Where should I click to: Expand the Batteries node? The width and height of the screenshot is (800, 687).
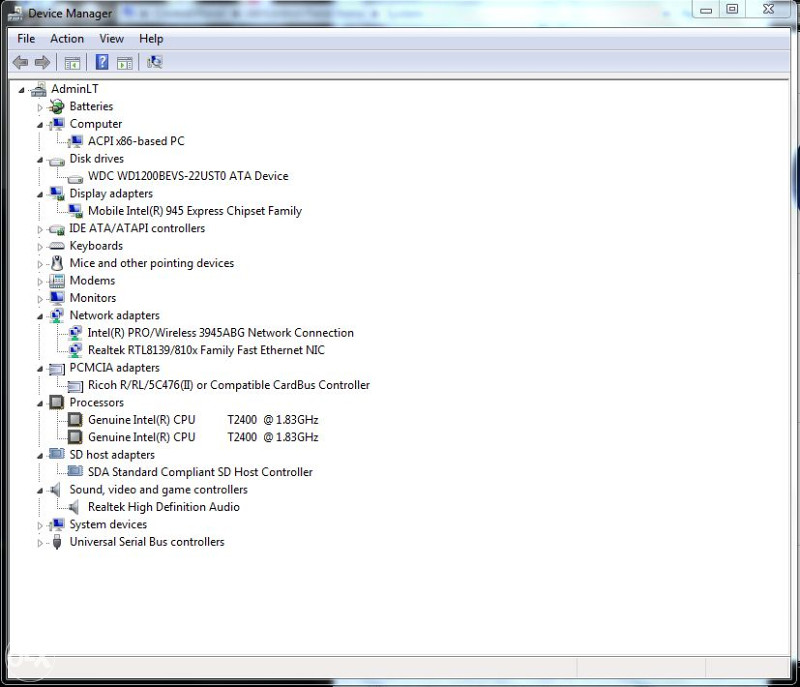point(40,108)
